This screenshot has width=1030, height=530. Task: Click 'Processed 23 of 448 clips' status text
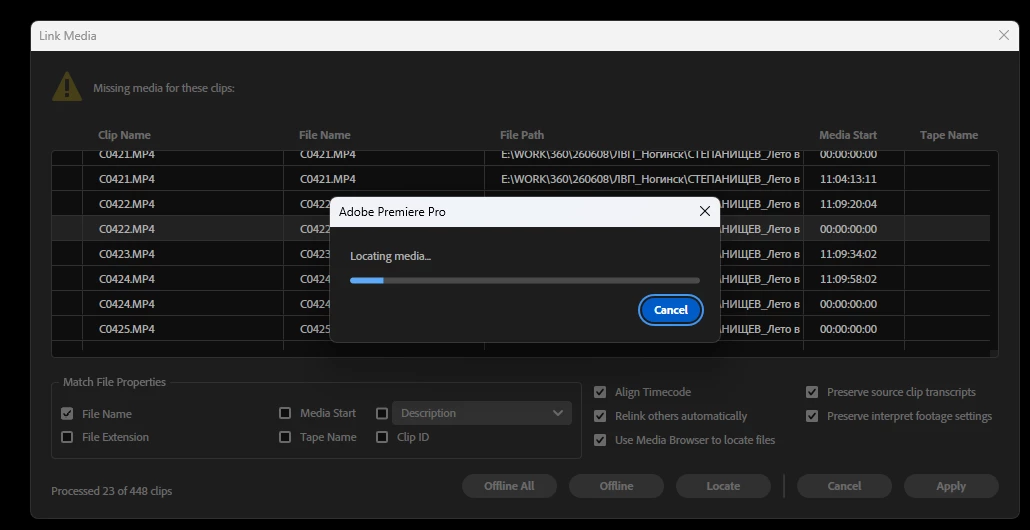112,491
